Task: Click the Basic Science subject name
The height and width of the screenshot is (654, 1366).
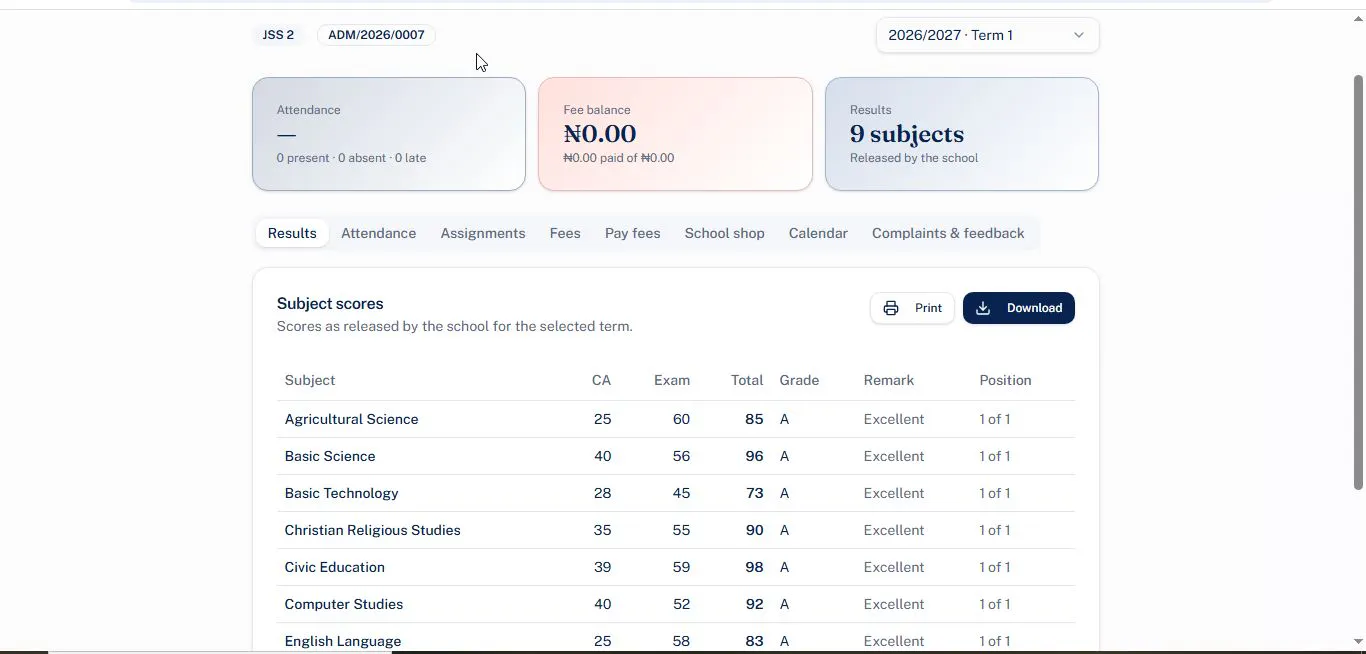Action: (x=330, y=456)
